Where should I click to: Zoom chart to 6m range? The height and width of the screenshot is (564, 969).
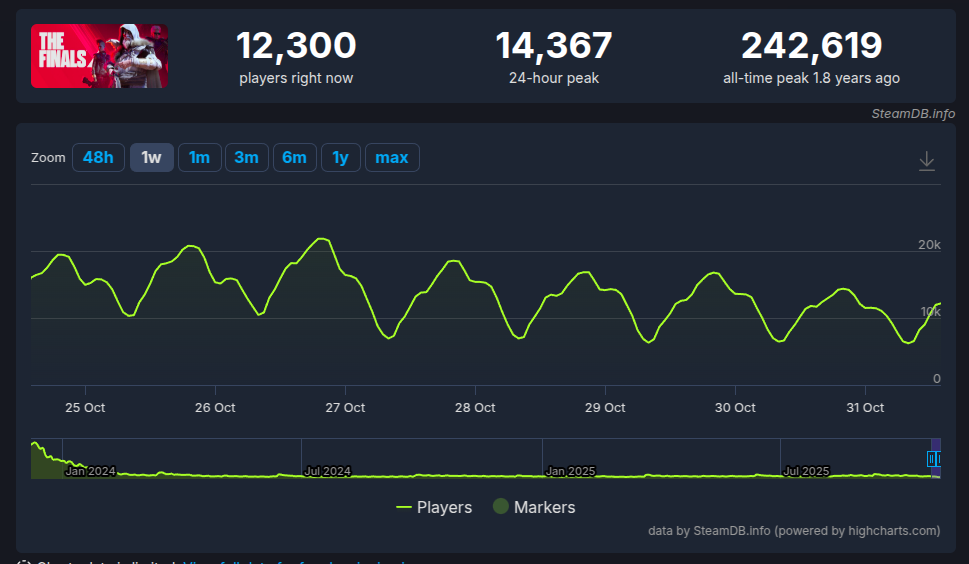[295, 158]
